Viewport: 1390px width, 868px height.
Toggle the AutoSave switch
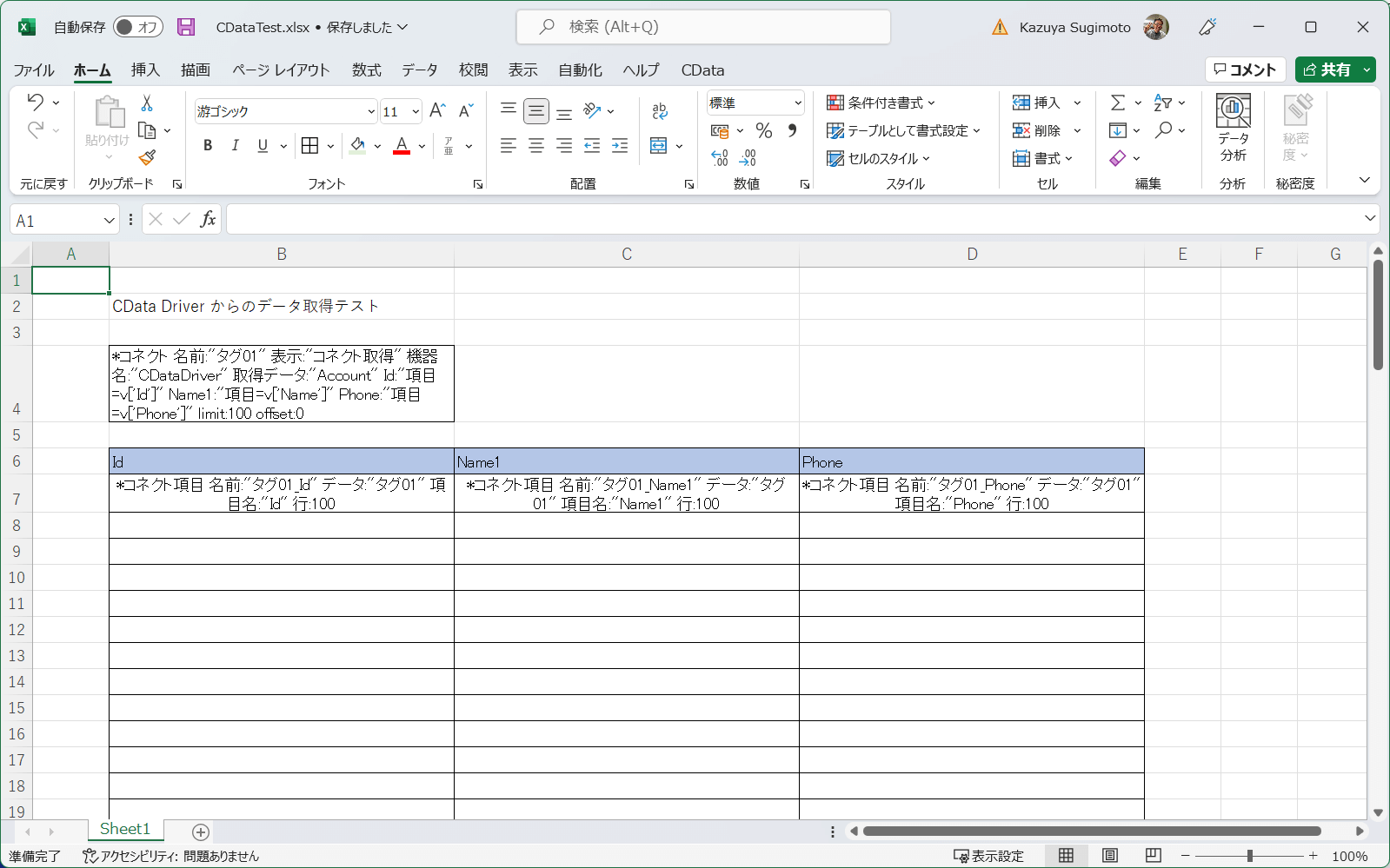tap(137, 27)
